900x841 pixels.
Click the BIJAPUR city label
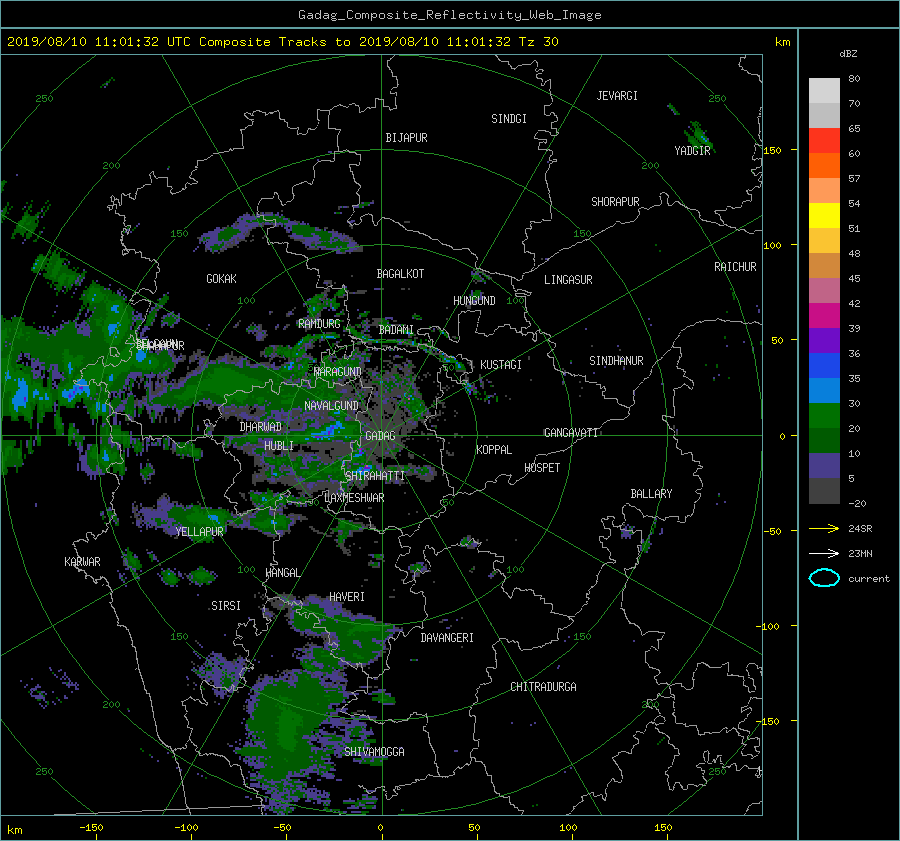[x=406, y=138]
